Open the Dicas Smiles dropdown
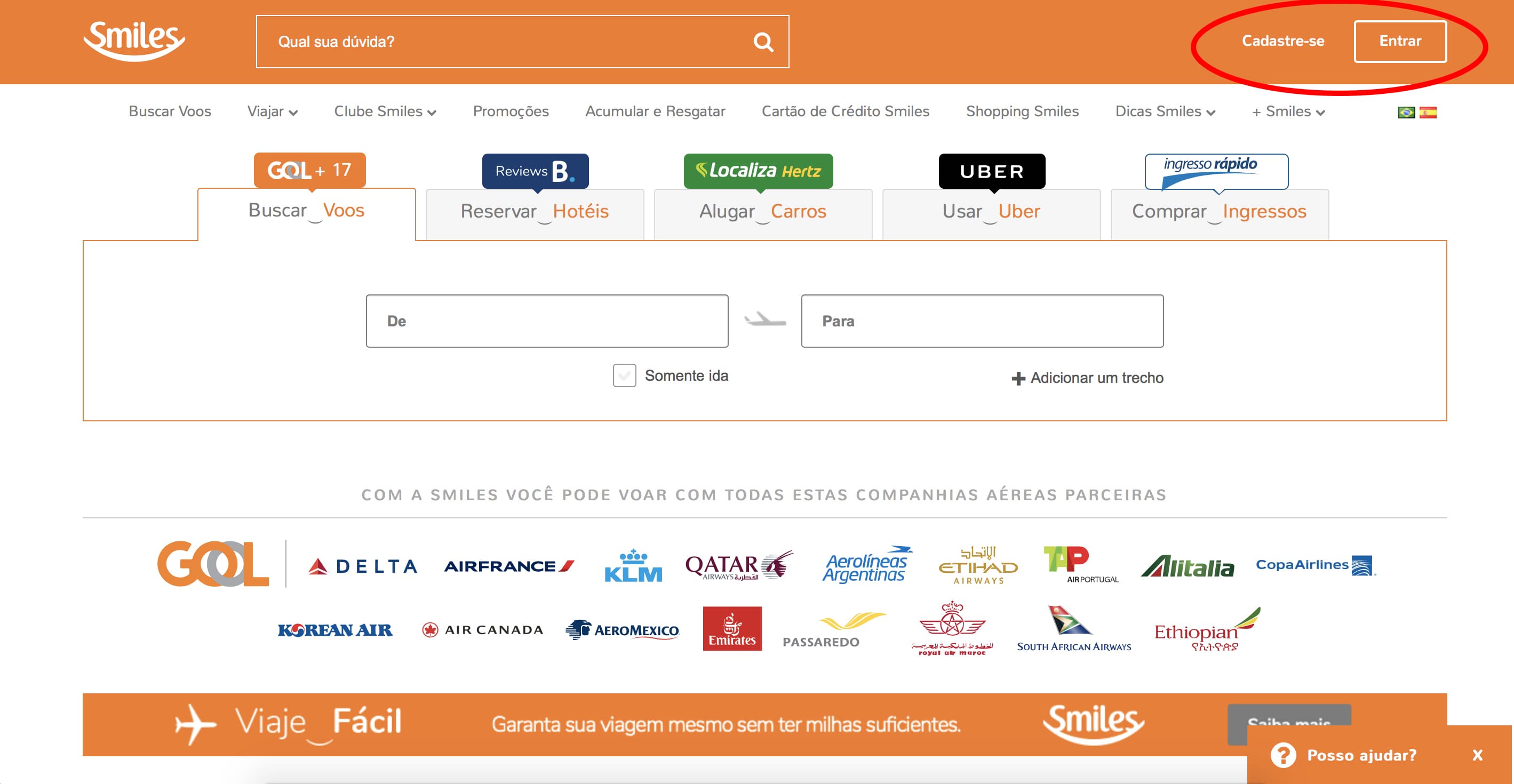This screenshot has height=784, width=1514. [1165, 111]
